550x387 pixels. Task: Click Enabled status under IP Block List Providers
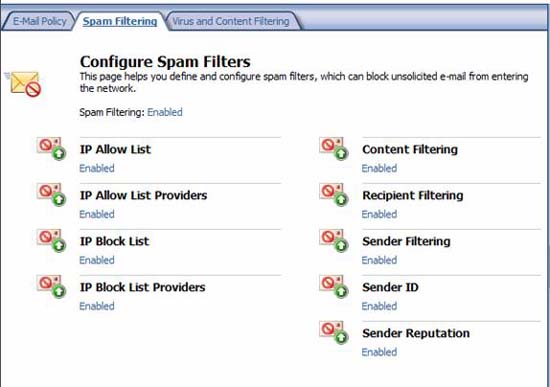[97, 306]
